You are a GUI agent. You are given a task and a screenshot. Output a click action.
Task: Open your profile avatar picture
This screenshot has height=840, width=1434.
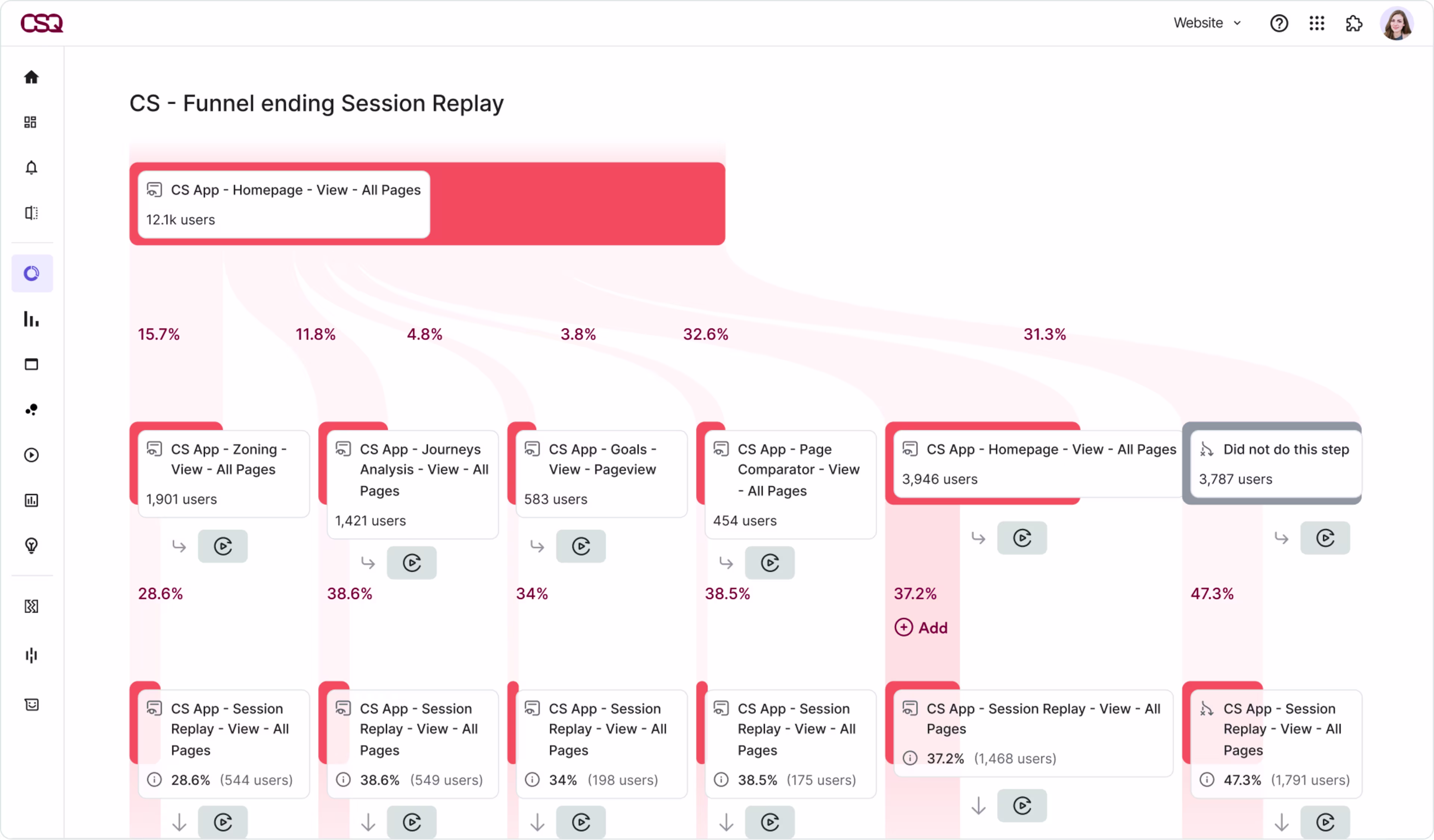(1397, 23)
